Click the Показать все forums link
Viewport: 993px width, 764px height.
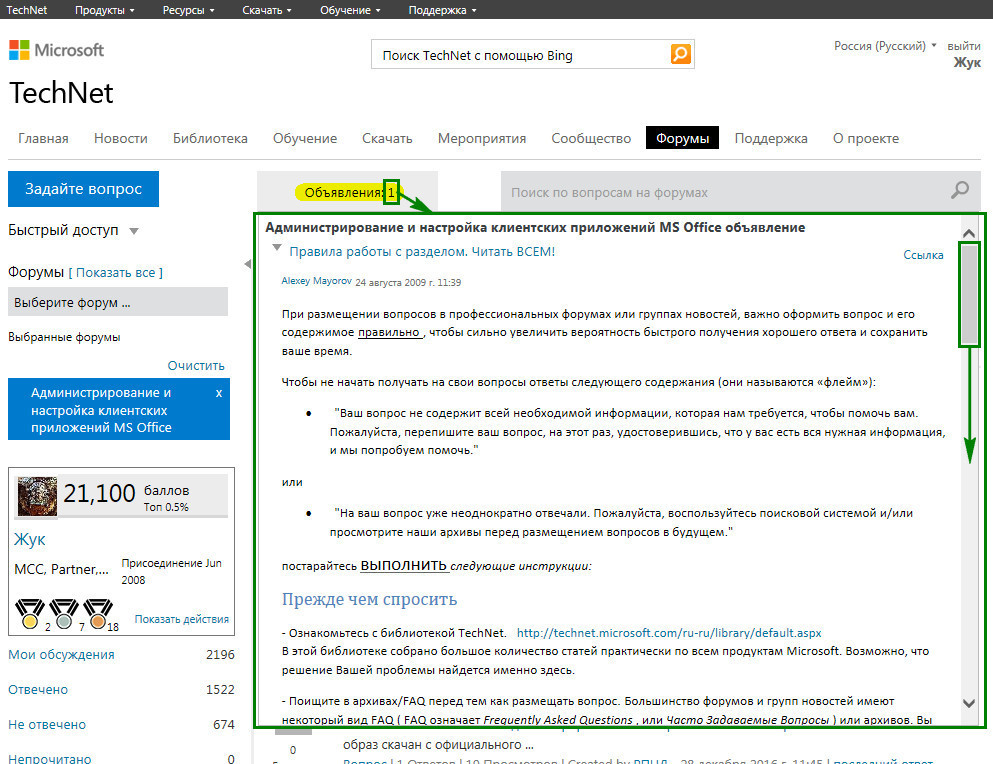pos(115,272)
